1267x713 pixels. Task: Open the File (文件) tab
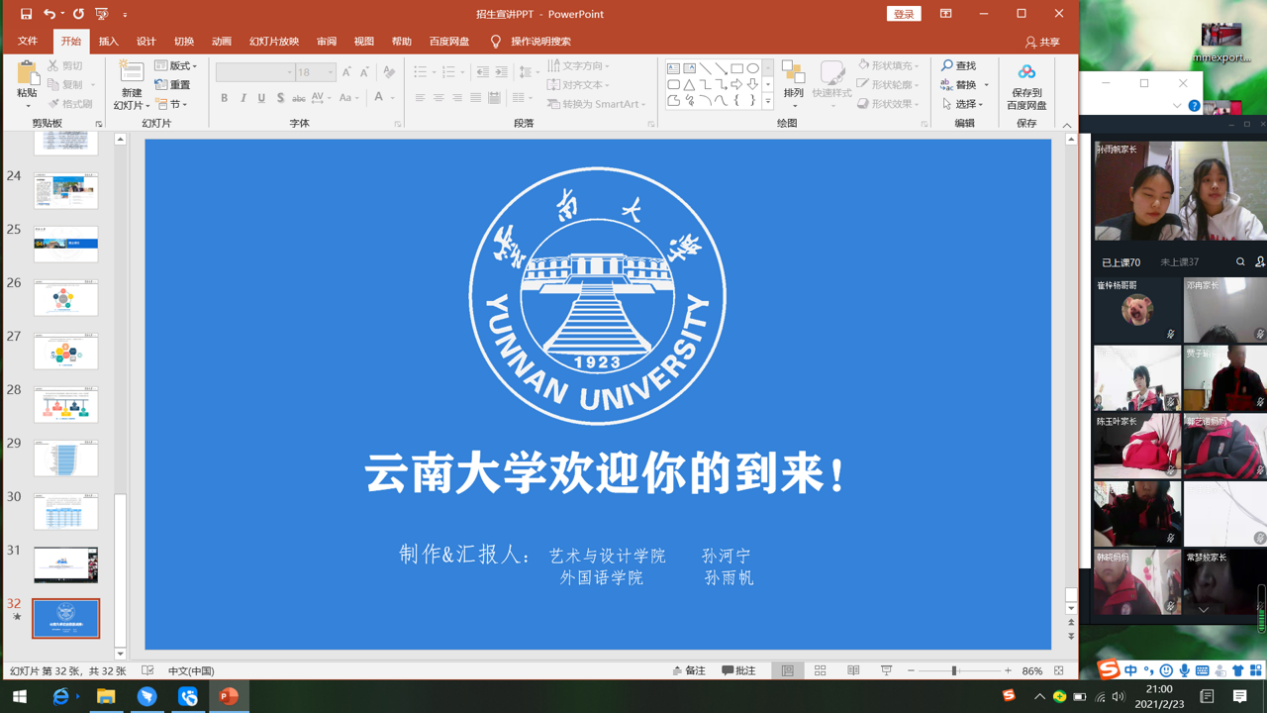(27, 42)
